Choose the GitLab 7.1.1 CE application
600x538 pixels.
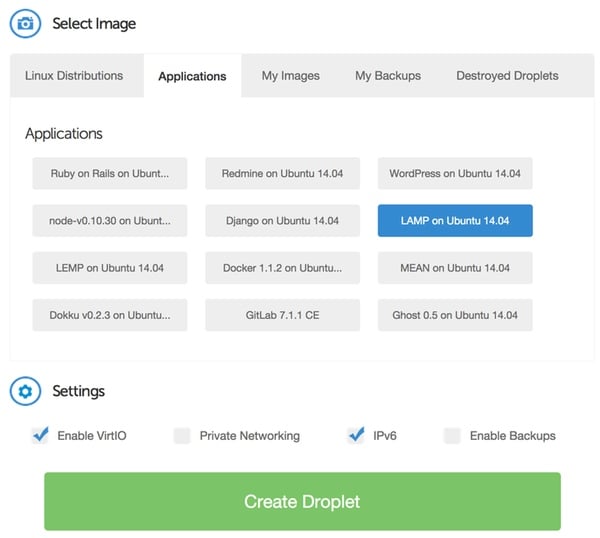click(x=282, y=315)
